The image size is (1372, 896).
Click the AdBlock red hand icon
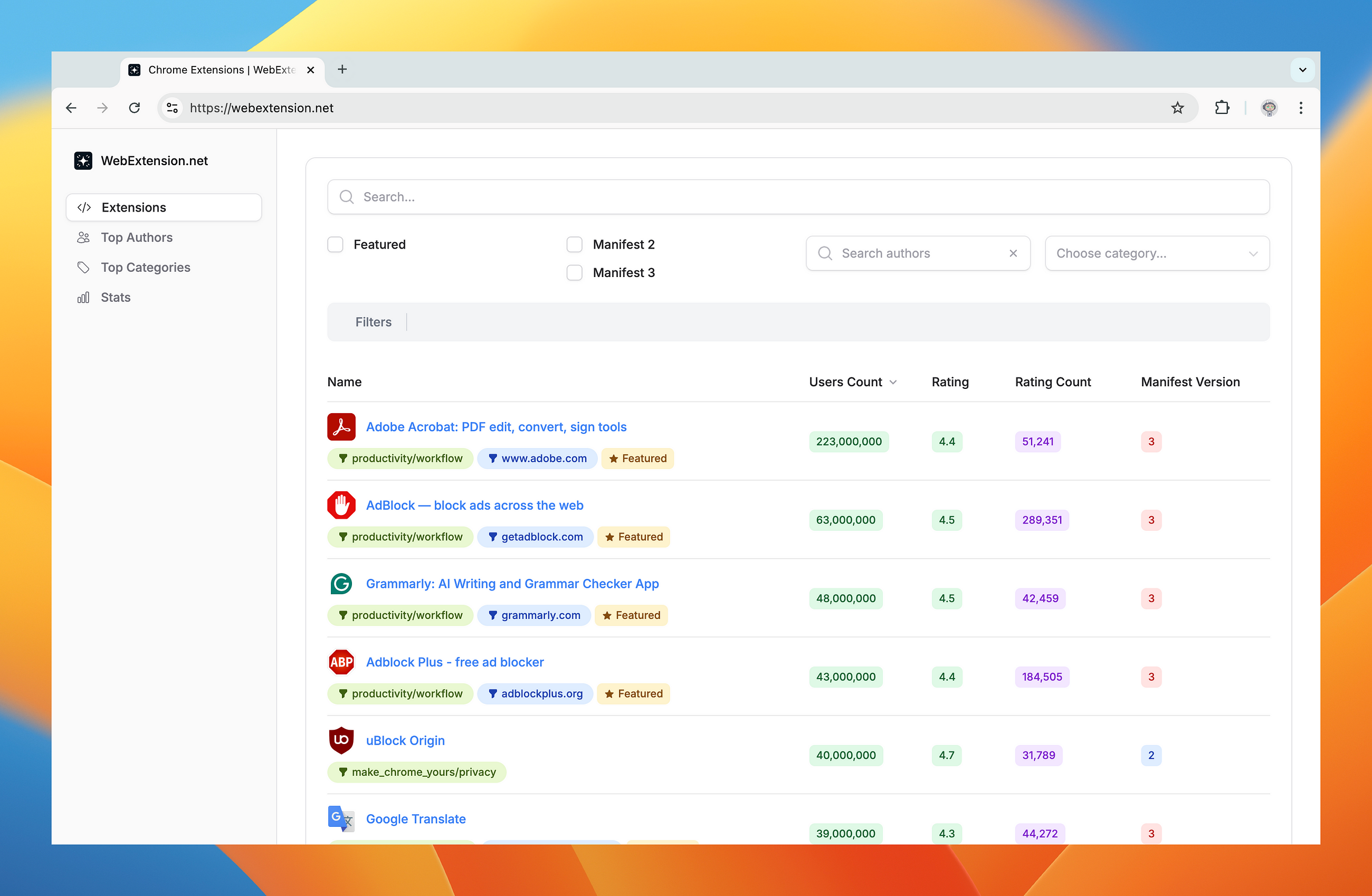341,505
